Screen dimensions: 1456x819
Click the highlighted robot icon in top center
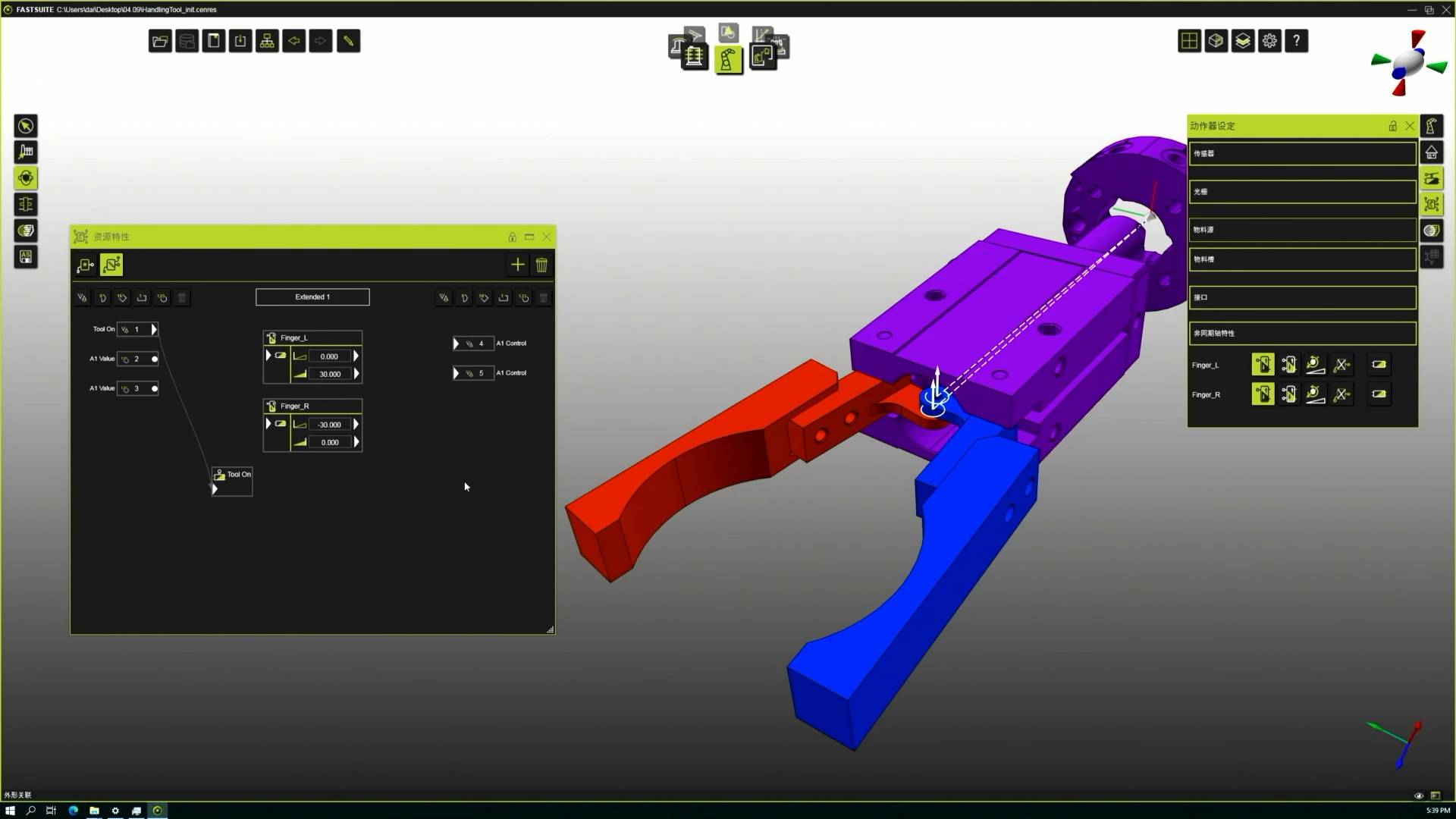click(728, 60)
